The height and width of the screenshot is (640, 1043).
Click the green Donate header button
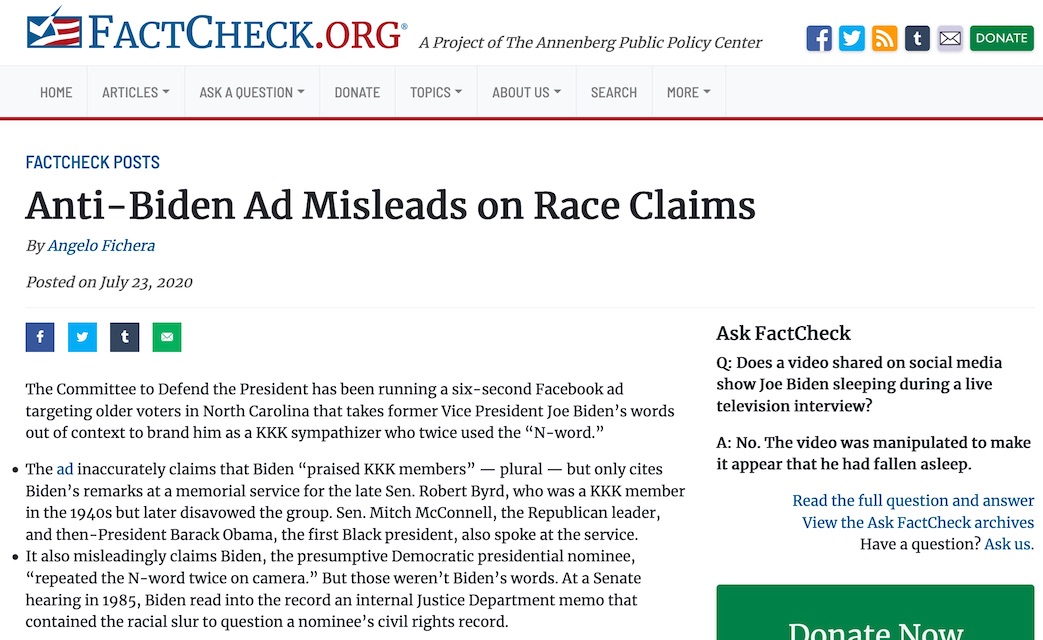tap(1002, 39)
